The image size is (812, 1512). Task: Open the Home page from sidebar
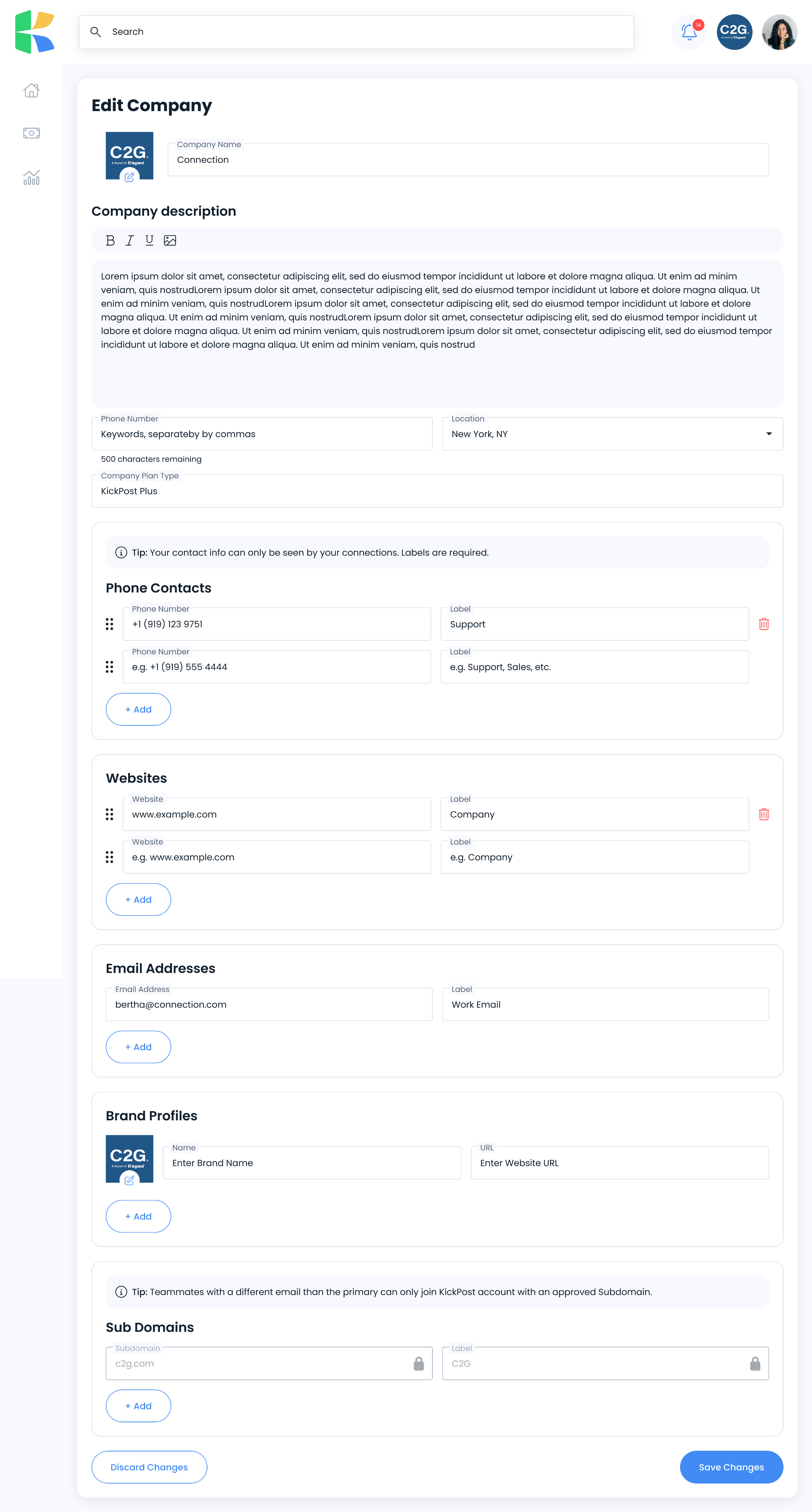[32, 90]
